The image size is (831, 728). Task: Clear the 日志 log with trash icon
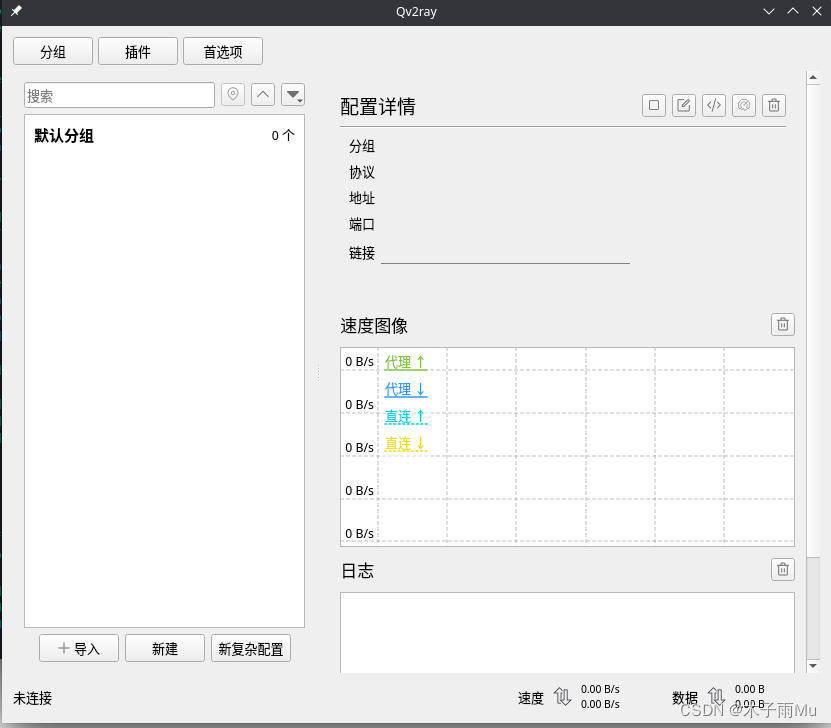[x=783, y=570]
